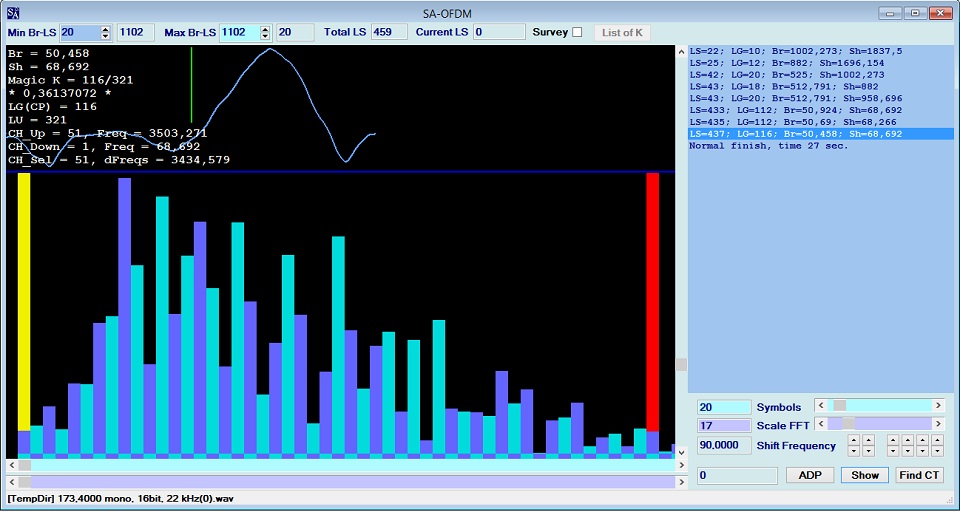Click the Scale FFT slider thumb
The height and width of the screenshot is (512, 960).
tap(833, 425)
